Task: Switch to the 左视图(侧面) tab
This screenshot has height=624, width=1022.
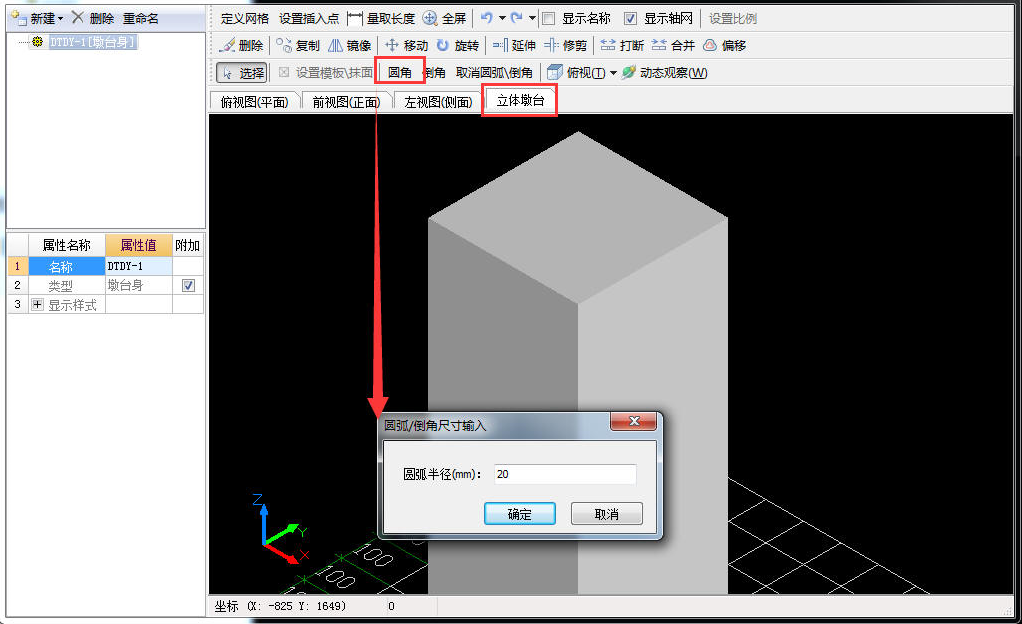Action: click(x=438, y=102)
